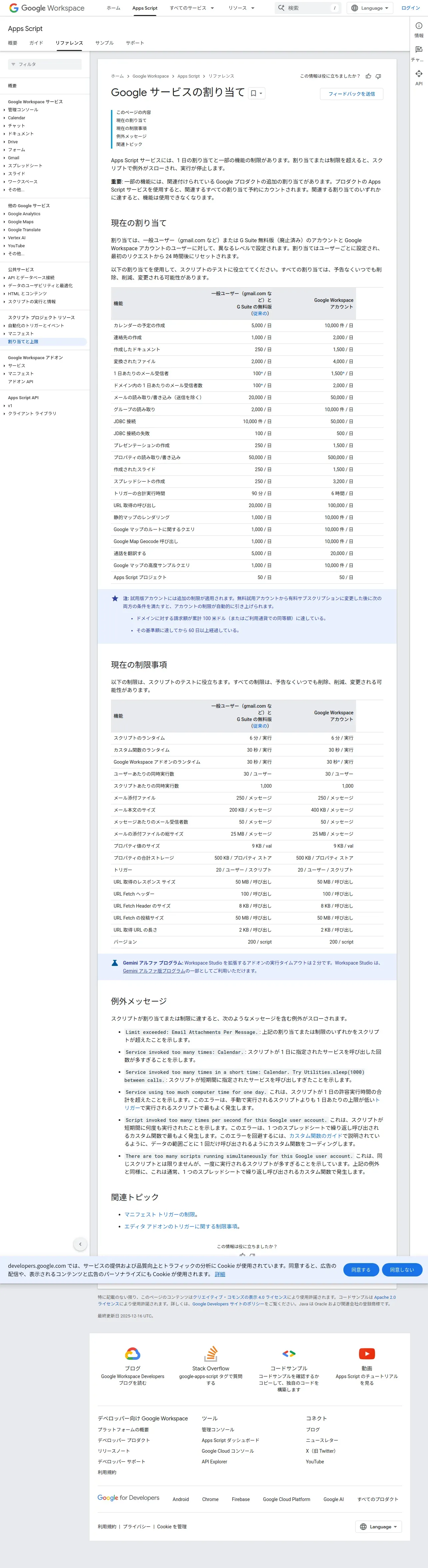This screenshot has height=1568, width=428.
Task: Open the API side panel icon
Action: 419,74
